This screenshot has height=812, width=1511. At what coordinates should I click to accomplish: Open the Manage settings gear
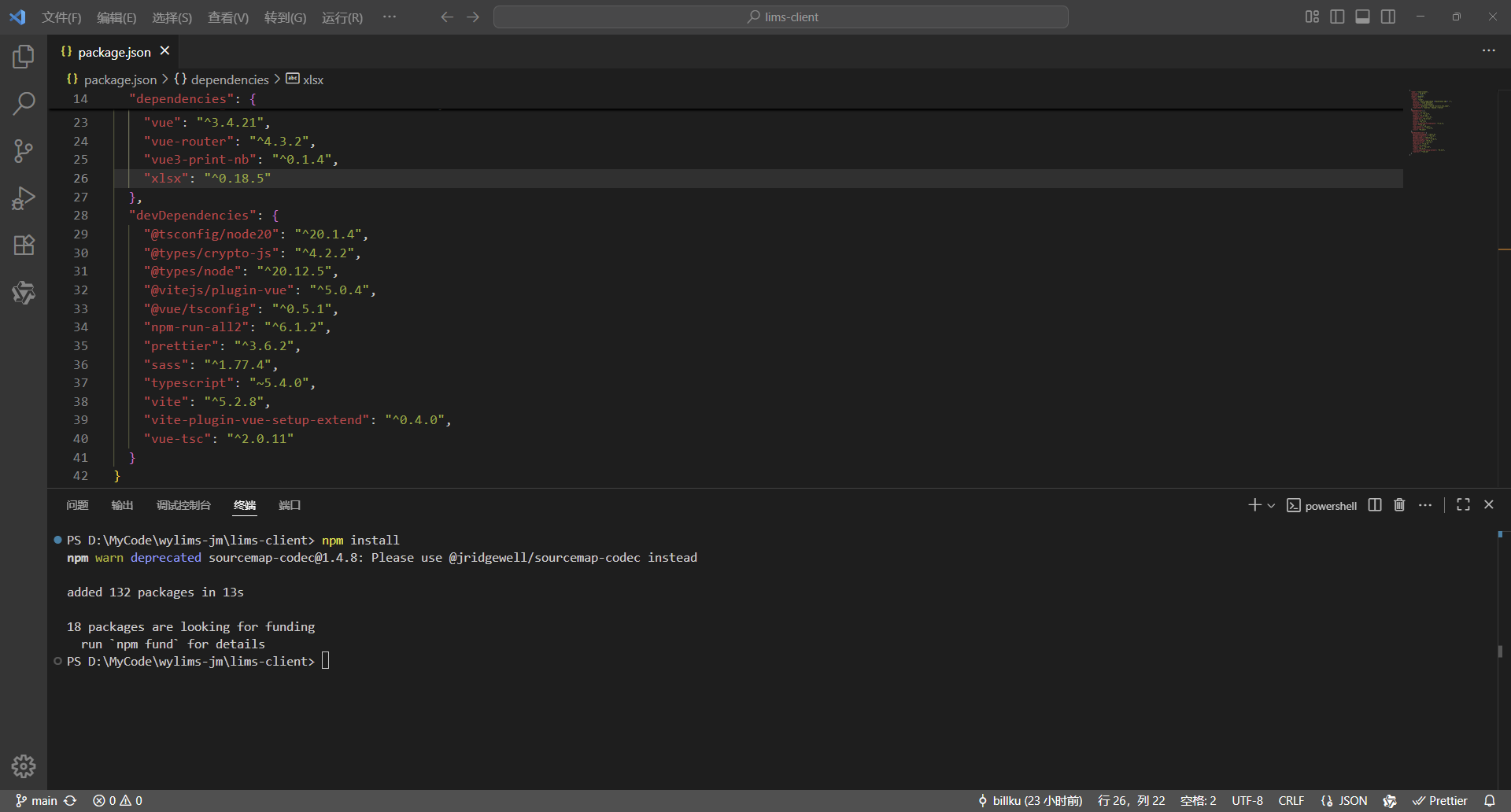(24, 766)
